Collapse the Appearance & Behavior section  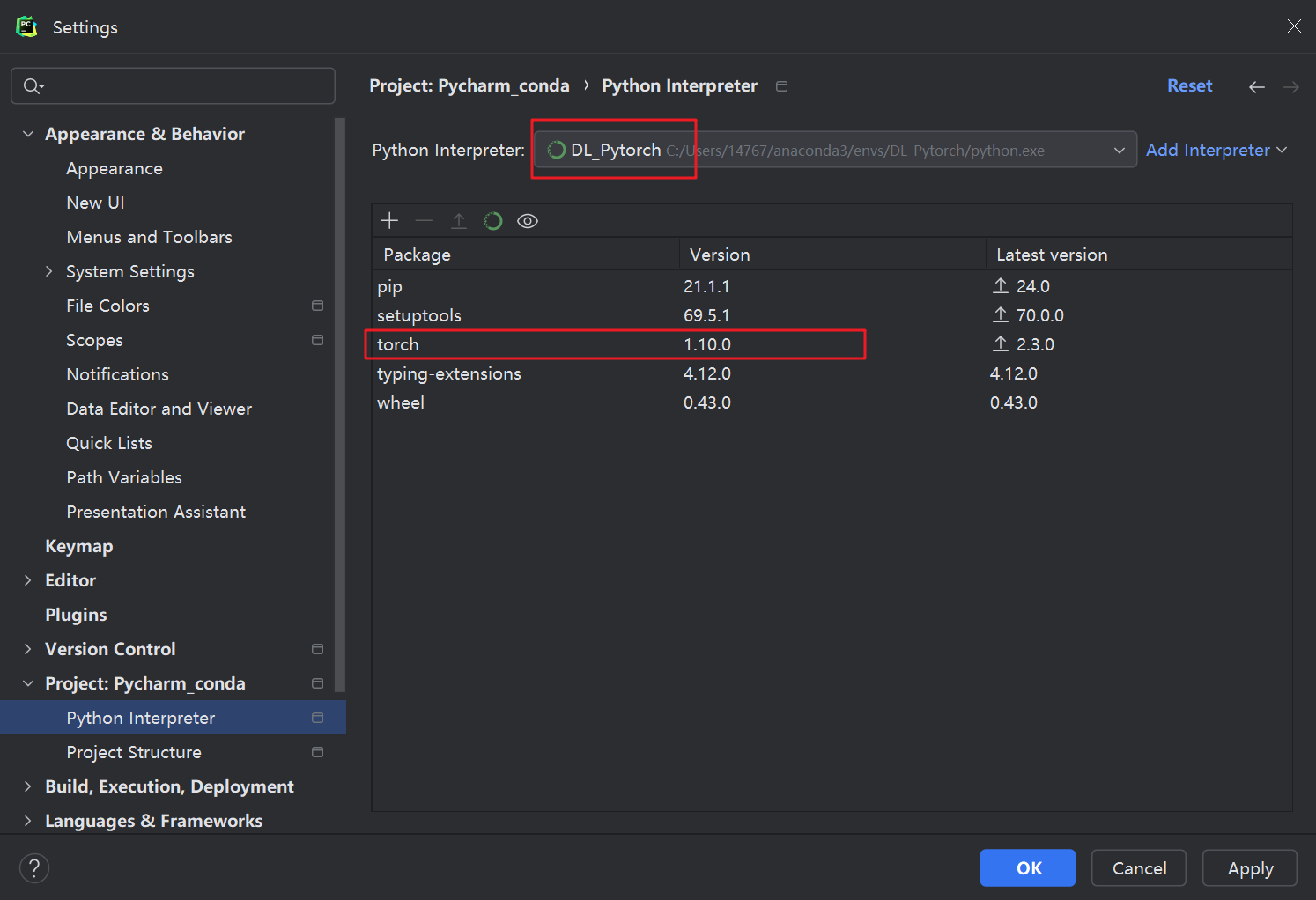click(28, 134)
